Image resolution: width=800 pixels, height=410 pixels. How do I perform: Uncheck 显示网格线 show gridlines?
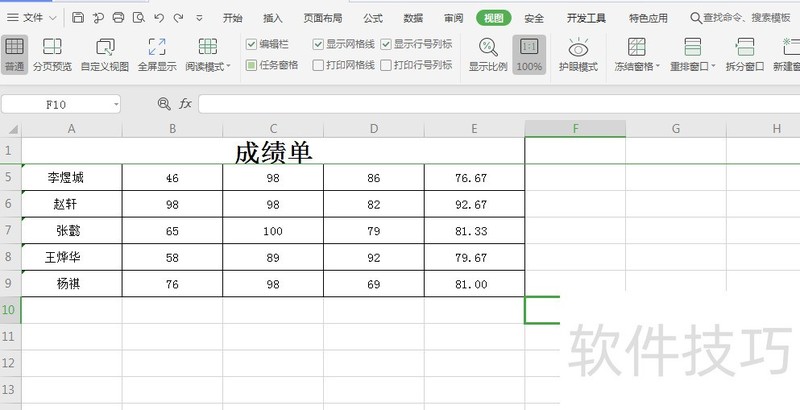pos(318,44)
